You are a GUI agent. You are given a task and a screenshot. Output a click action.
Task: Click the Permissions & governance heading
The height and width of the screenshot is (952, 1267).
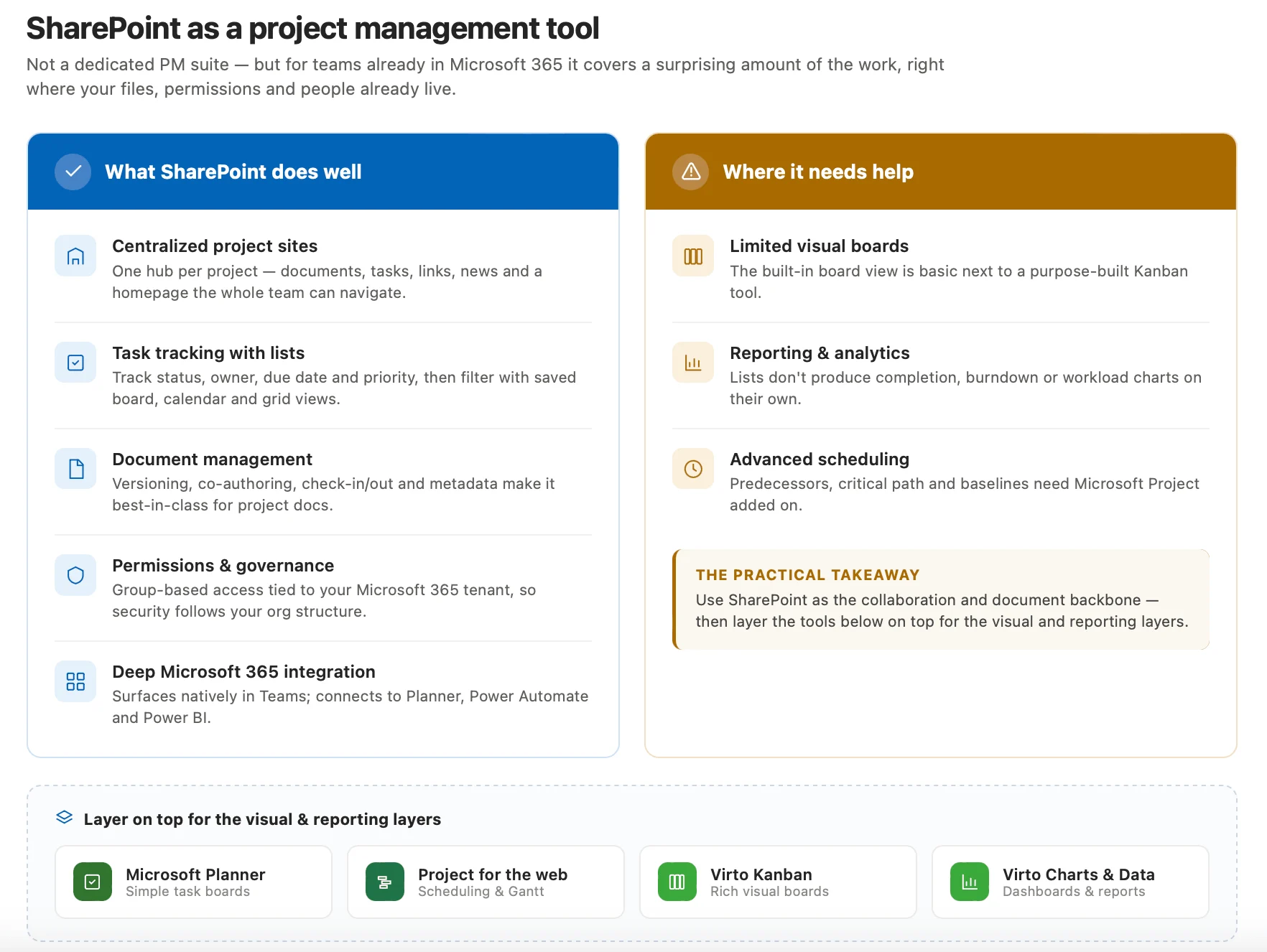[x=223, y=566]
